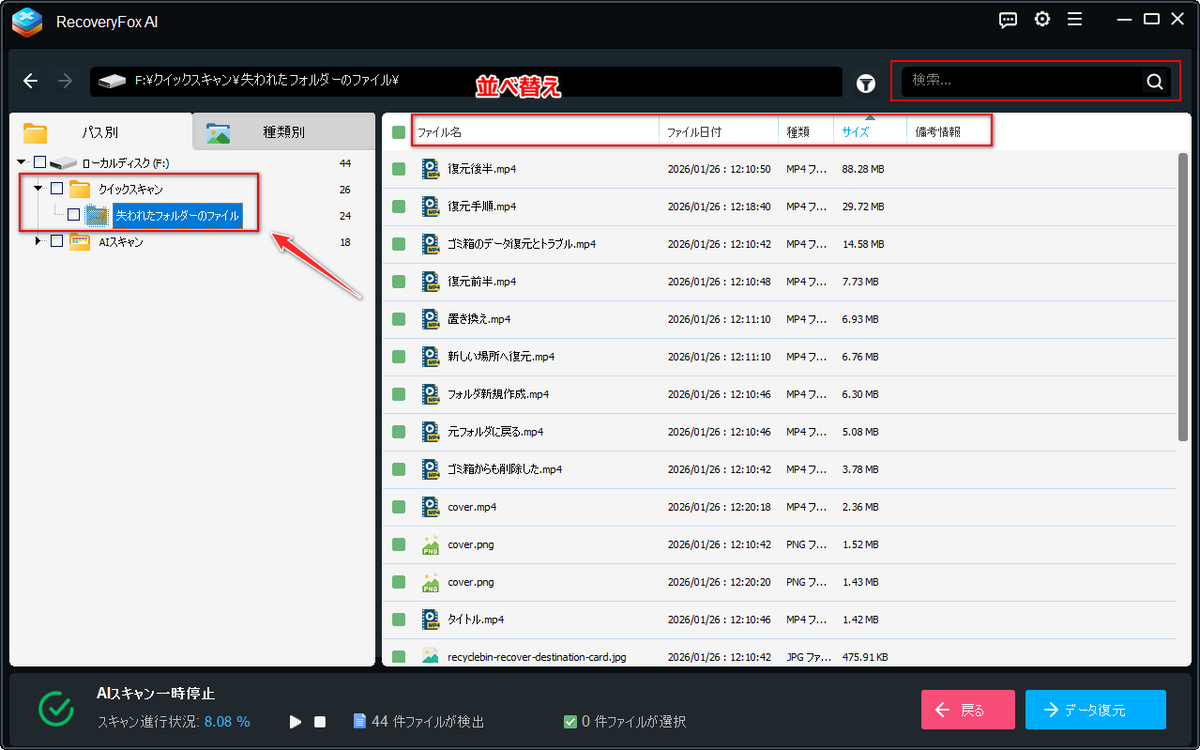The height and width of the screenshot is (750, 1200).
Task: Click PNG icon of 1.43 MB cover.png
Action: [x=430, y=582]
